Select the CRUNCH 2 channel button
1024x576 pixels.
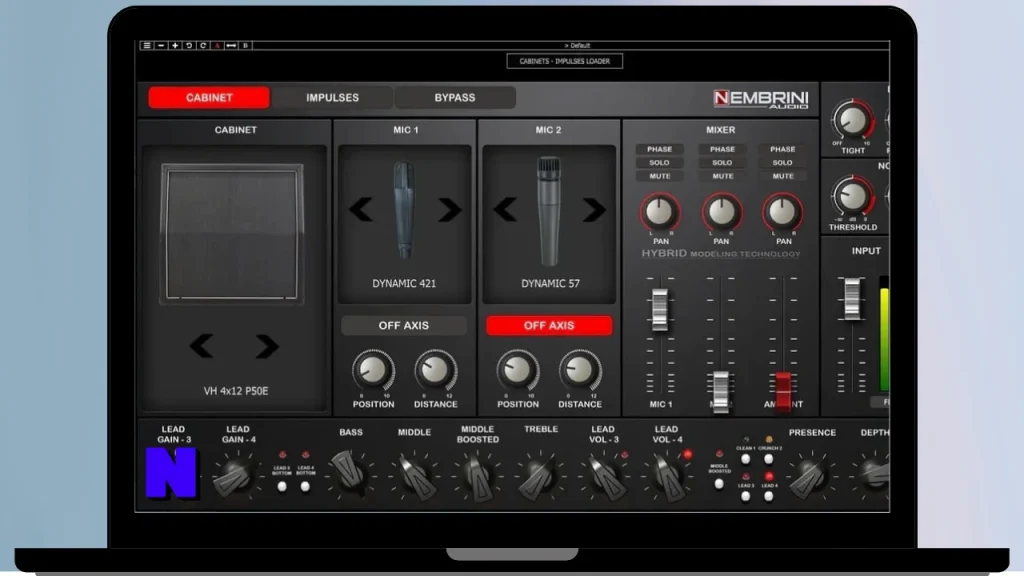[x=769, y=459]
